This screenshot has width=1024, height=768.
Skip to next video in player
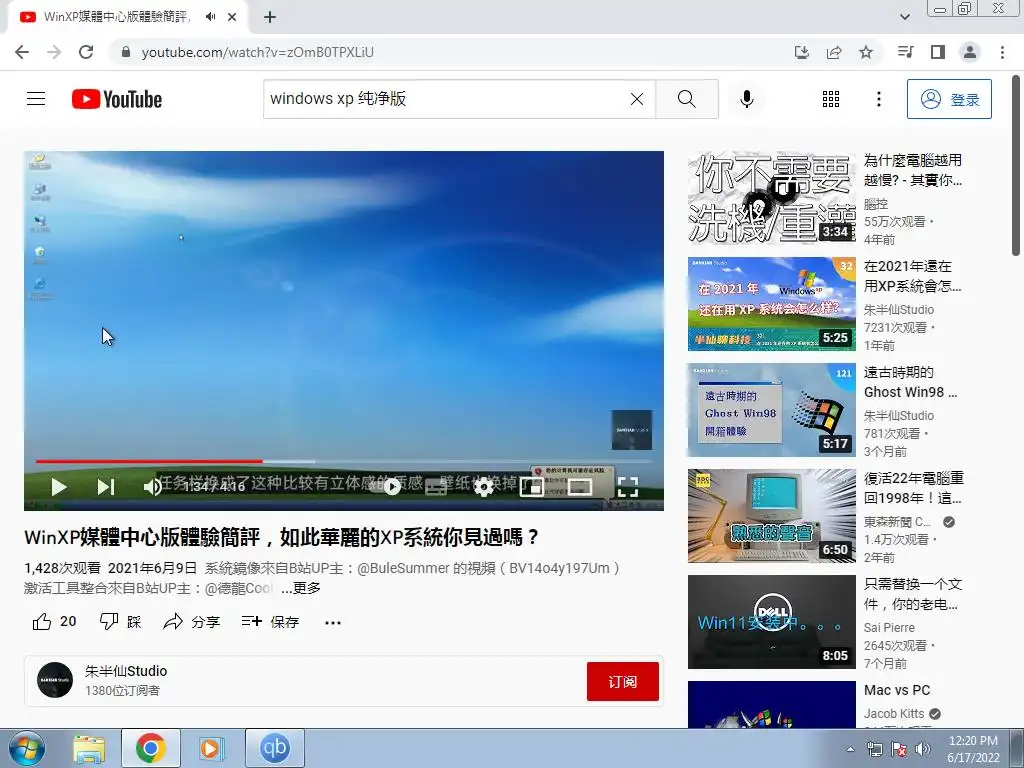point(106,487)
